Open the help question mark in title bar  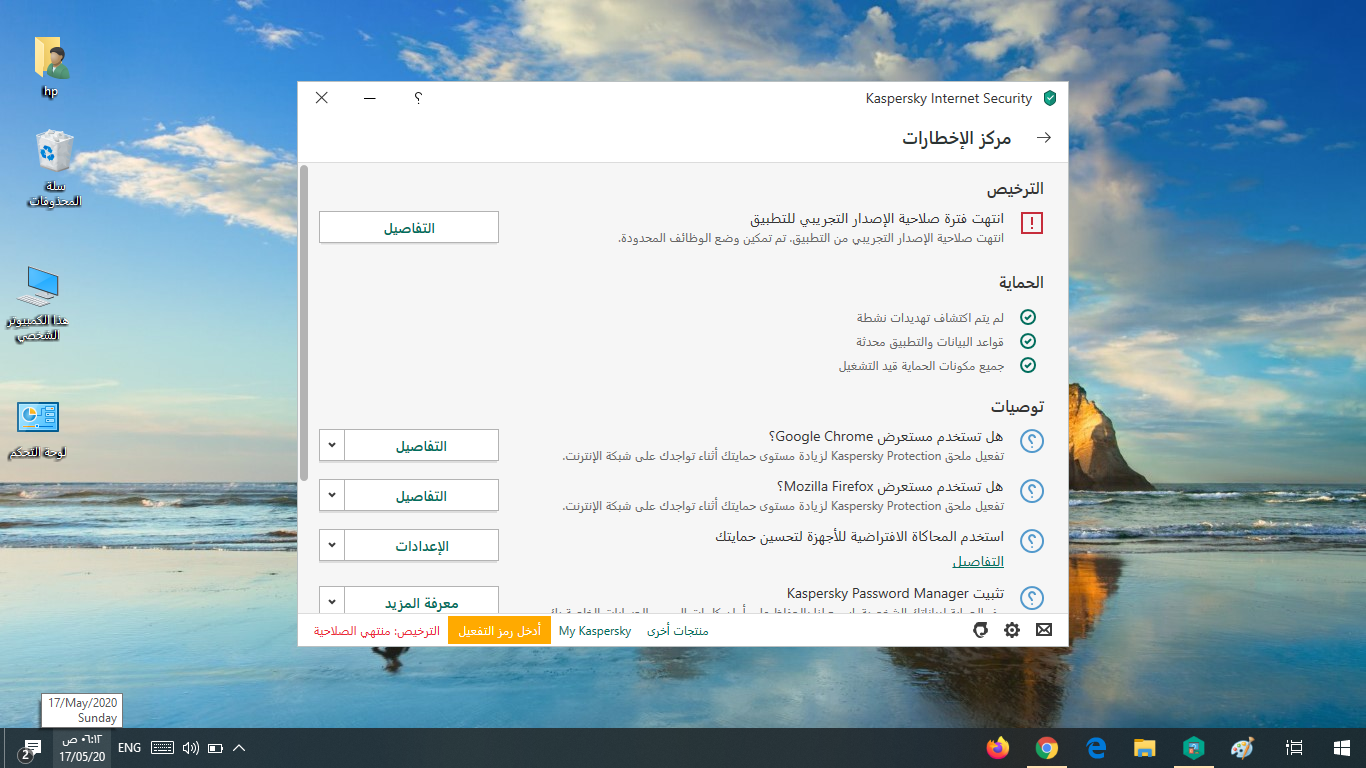[418, 98]
